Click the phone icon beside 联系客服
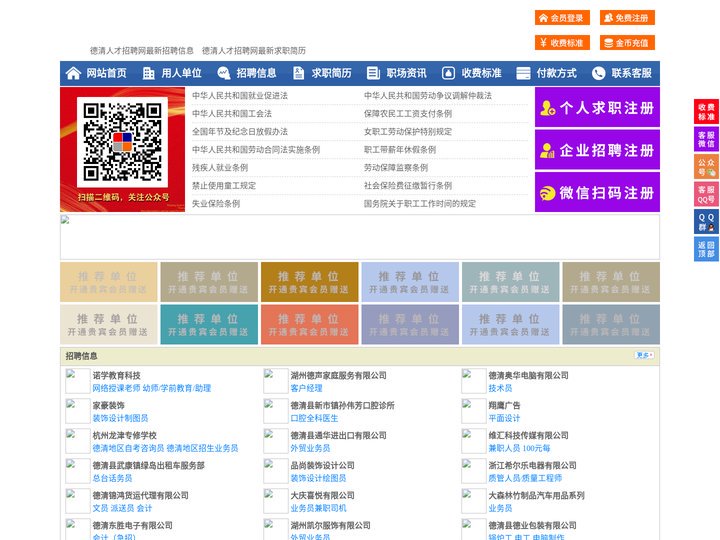Viewport: 720px width, 540px height. (598, 73)
